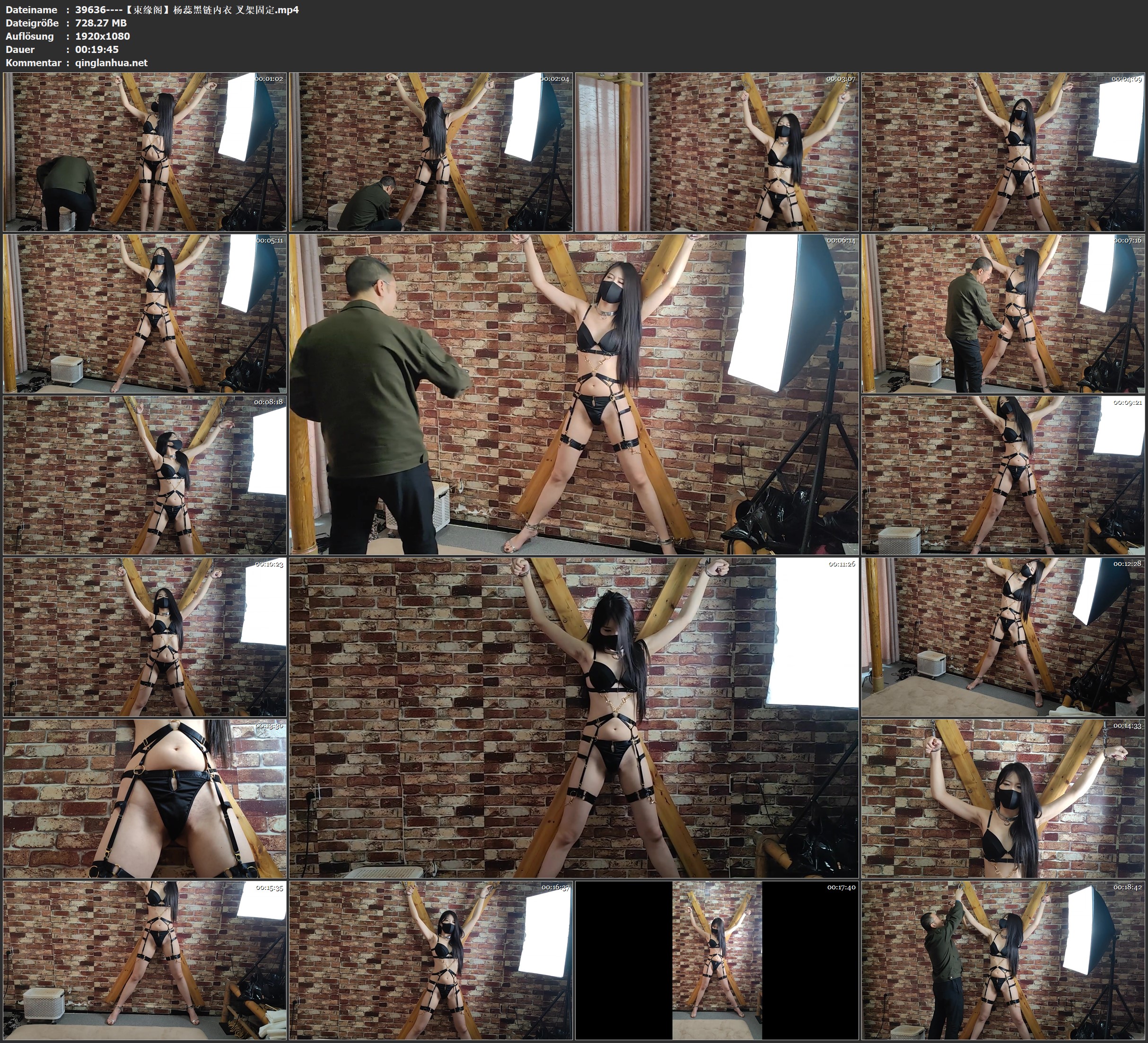Click the qinglanhua.net comment text
The width and height of the screenshot is (1148, 1043).
[111, 62]
